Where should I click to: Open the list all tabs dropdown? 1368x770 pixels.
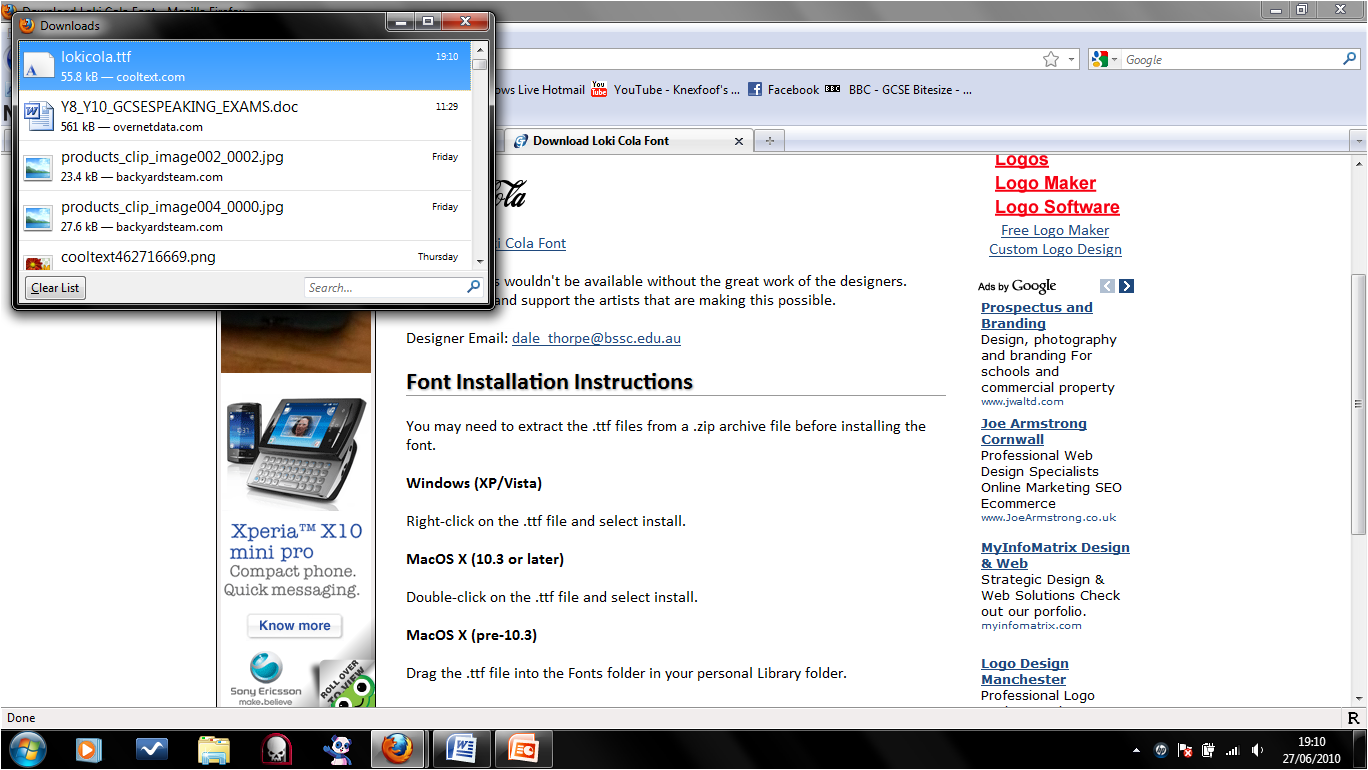pos(1357,141)
